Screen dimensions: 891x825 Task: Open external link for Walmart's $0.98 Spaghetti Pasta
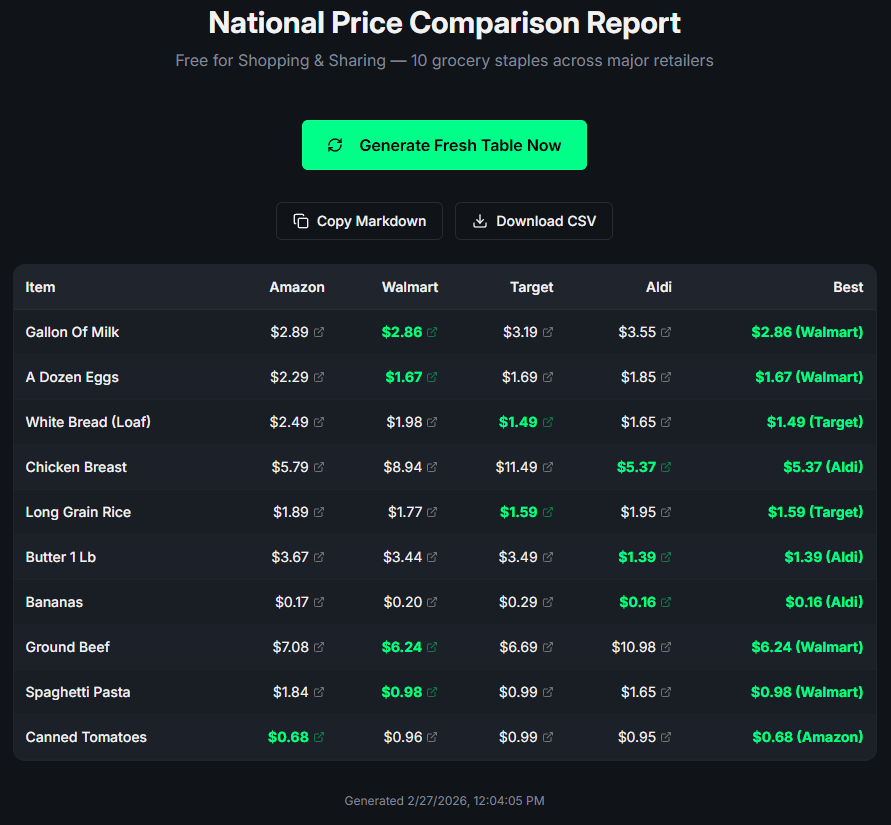(x=430, y=692)
